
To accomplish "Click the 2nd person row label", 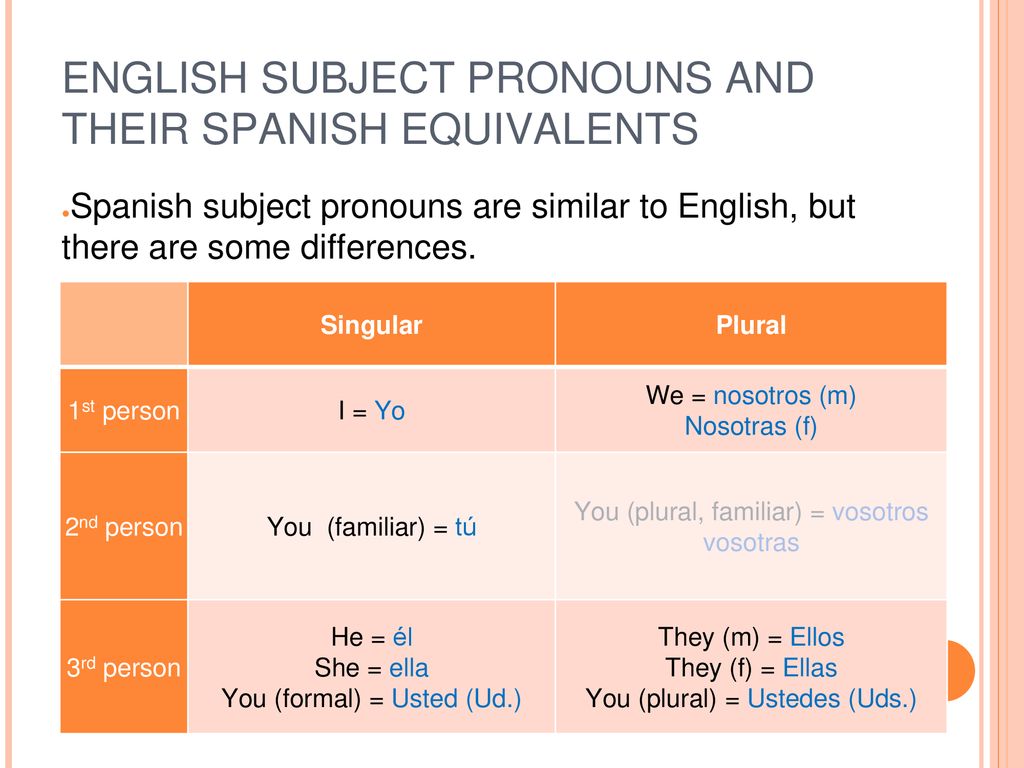I will tap(124, 526).
